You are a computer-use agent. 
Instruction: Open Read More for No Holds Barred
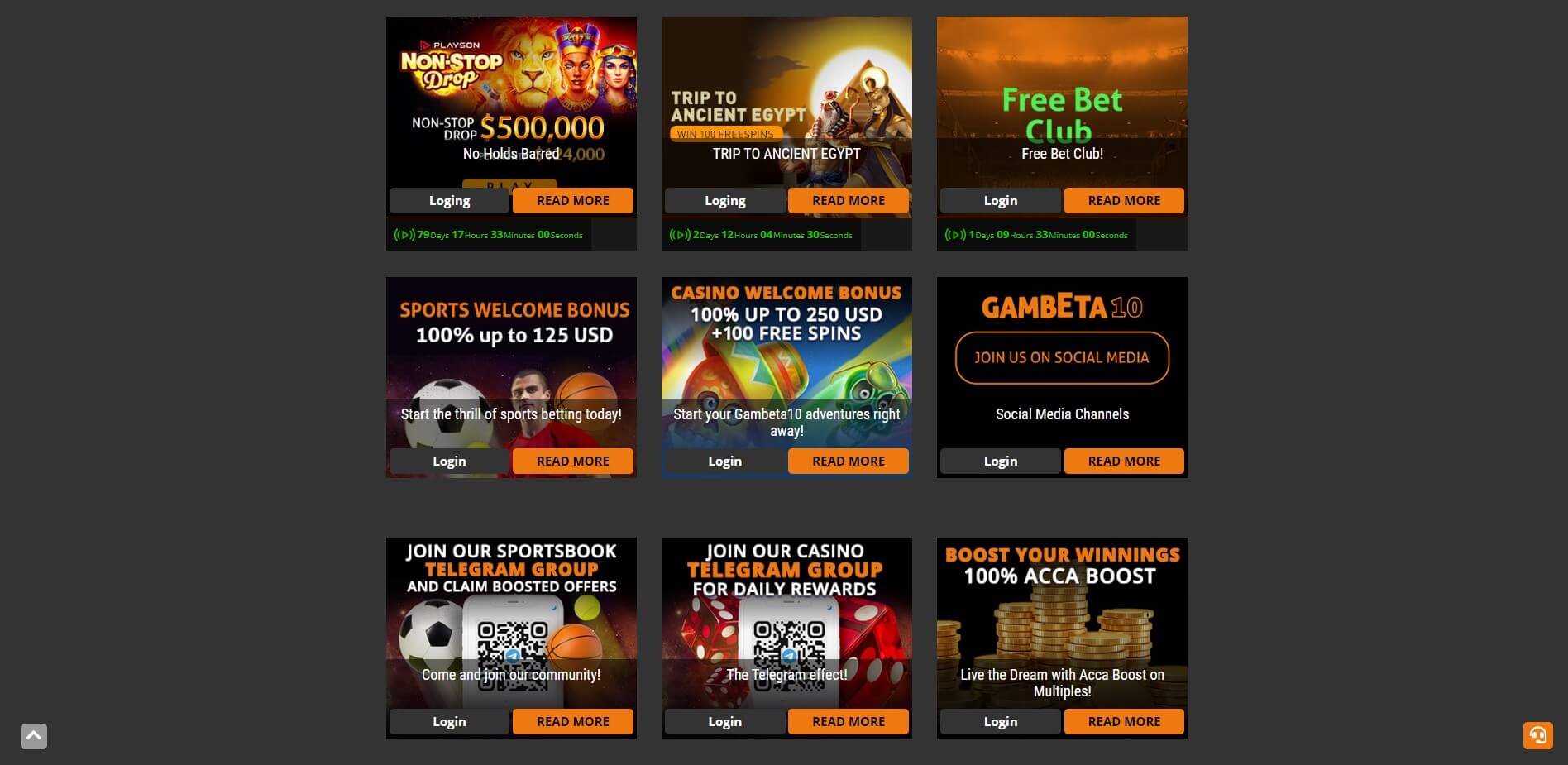[x=573, y=201]
